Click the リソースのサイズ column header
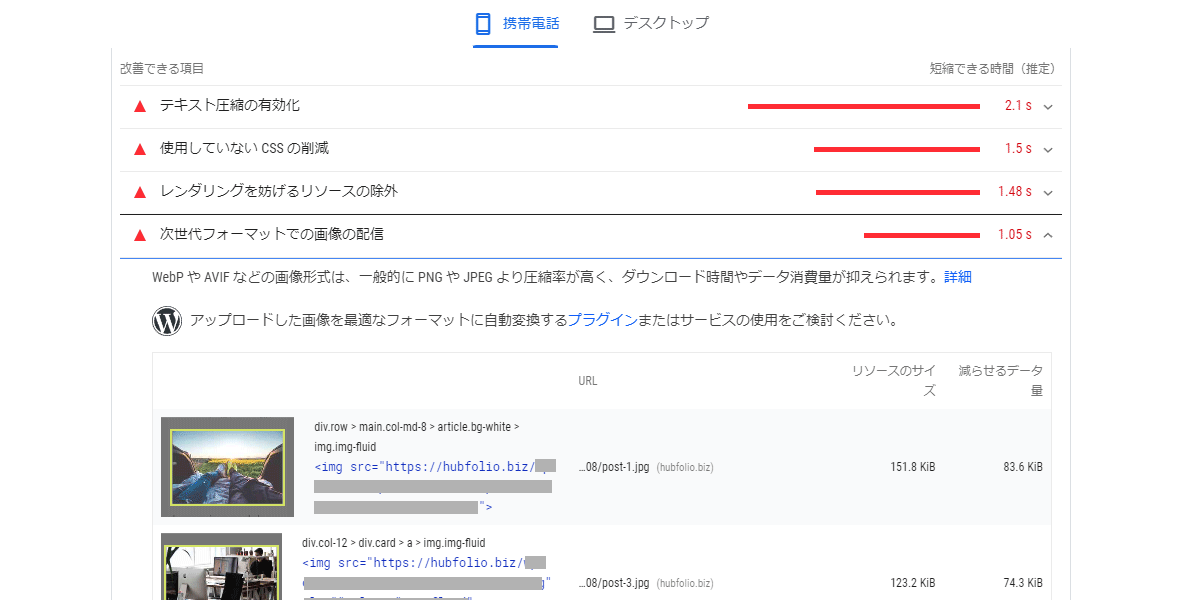The height and width of the screenshot is (600, 1200). pos(894,381)
